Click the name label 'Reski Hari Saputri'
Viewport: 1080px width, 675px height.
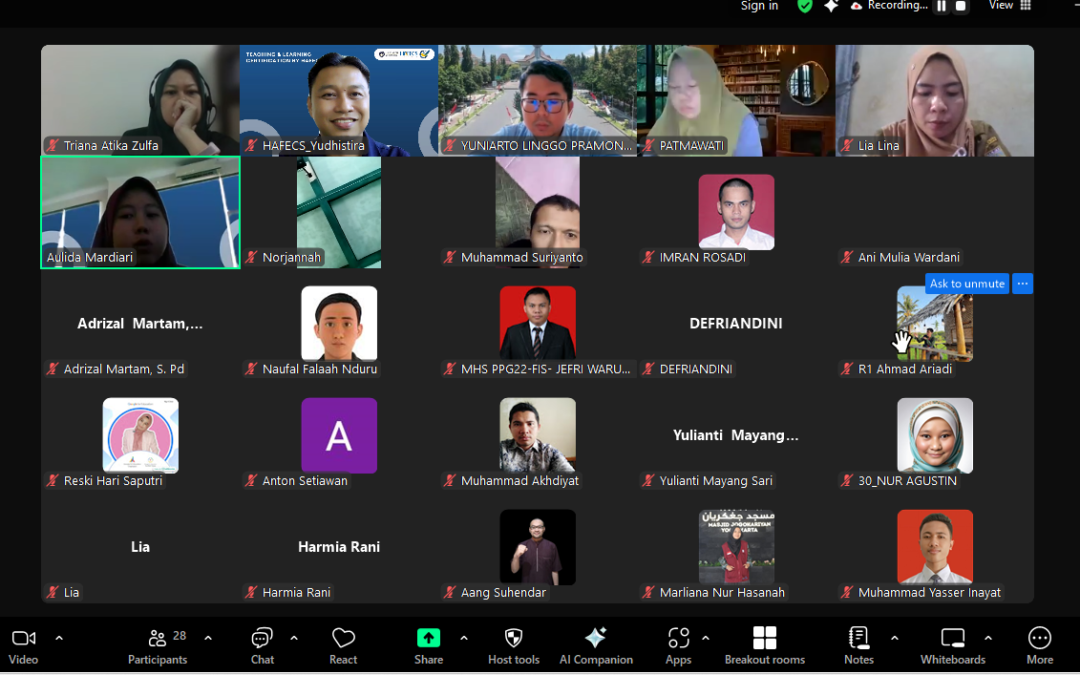click(113, 481)
